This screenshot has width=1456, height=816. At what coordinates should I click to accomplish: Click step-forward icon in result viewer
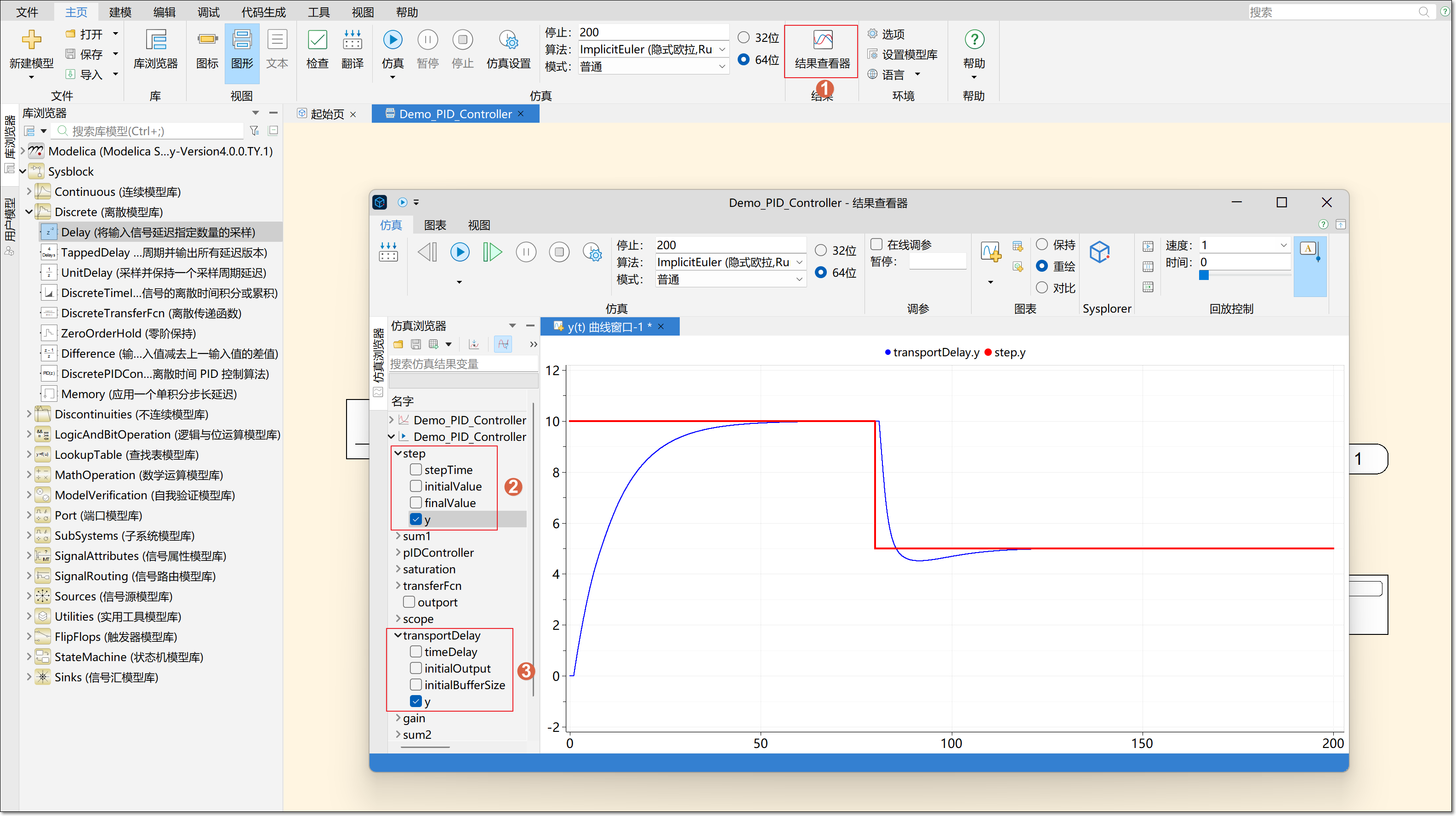[492, 252]
